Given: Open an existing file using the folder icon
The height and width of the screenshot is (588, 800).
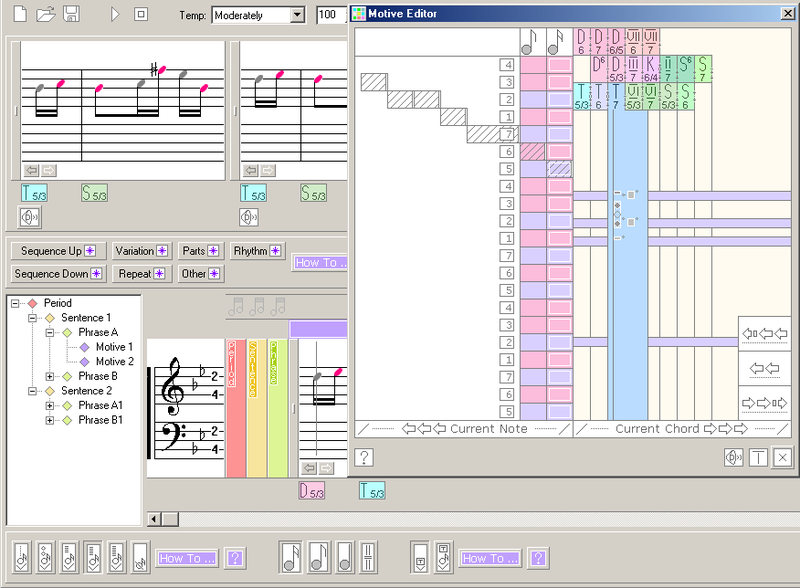Looking at the screenshot, I should click(x=48, y=13).
